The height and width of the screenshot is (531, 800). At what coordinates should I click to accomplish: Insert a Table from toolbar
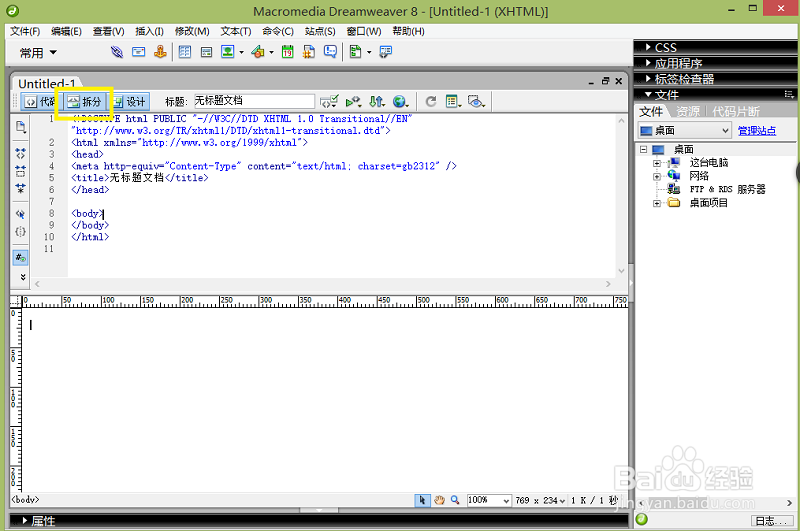coord(185,52)
